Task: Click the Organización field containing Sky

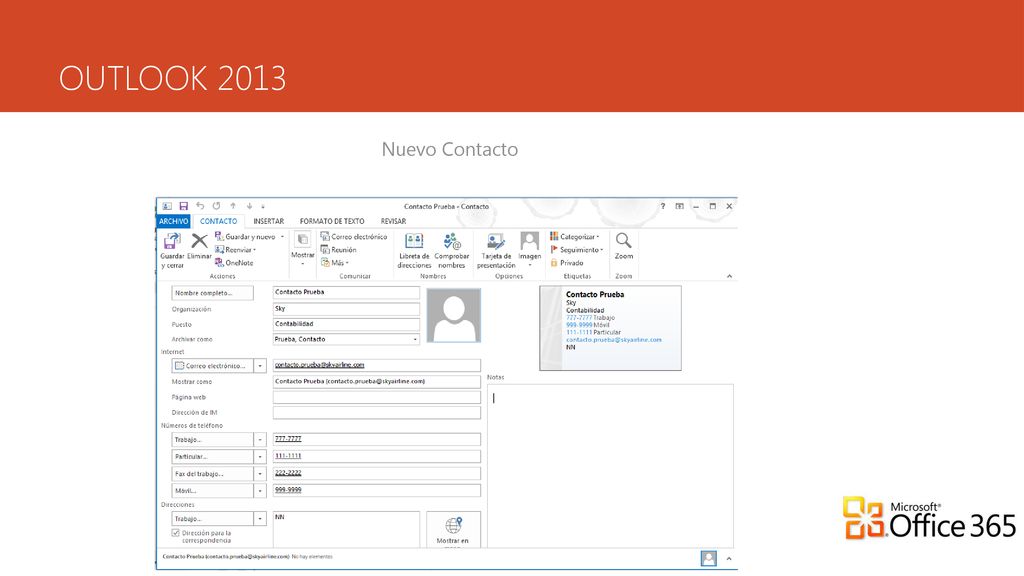Action: tap(346, 308)
